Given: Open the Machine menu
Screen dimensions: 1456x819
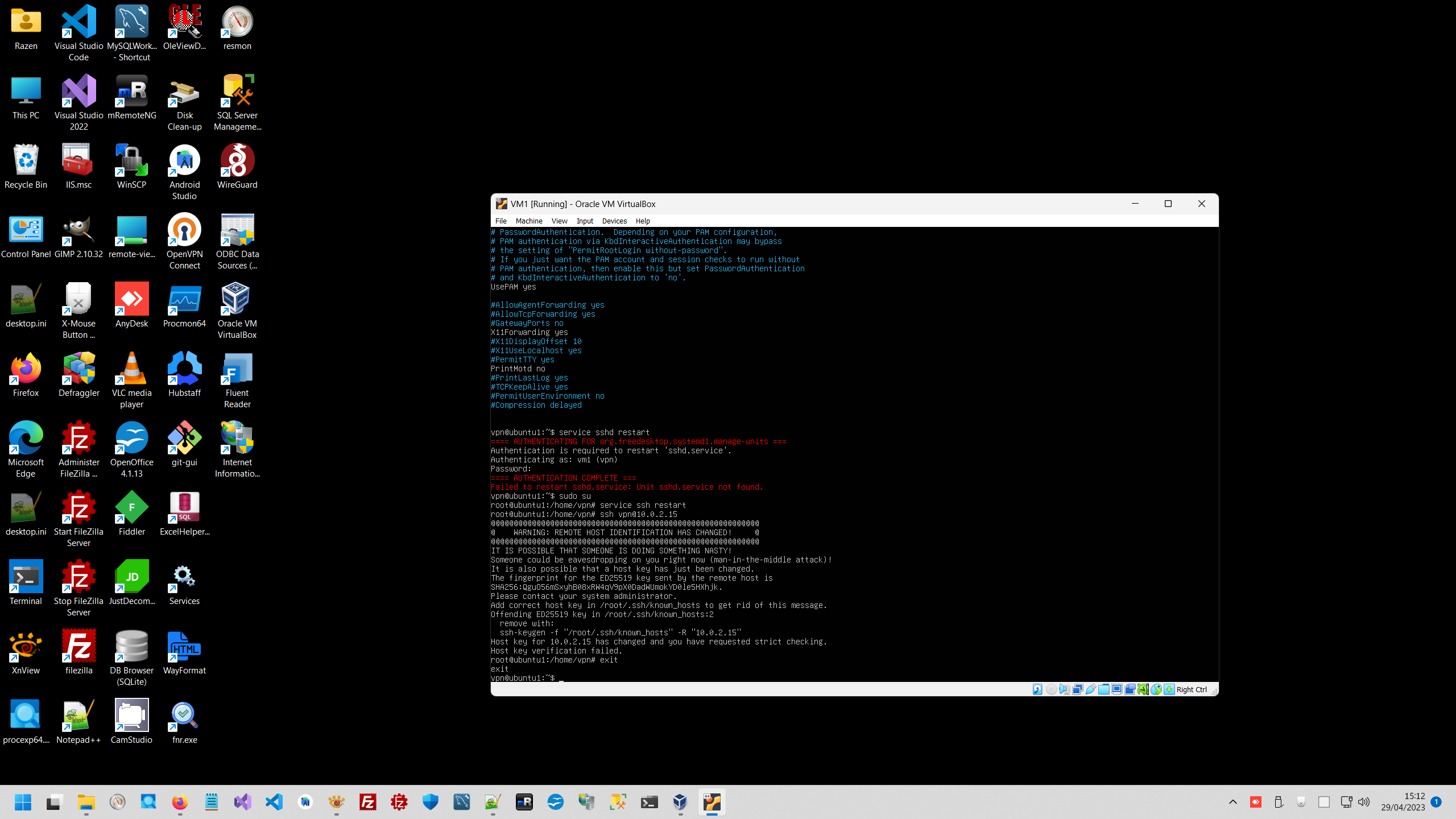Looking at the screenshot, I should [x=528, y=221].
